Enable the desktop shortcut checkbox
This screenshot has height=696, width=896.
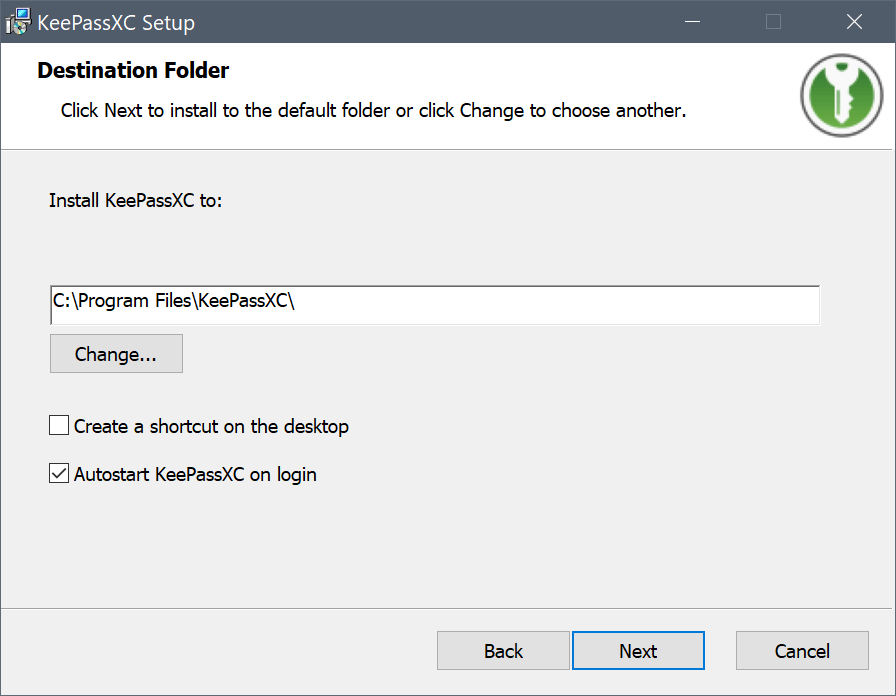click(x=59, y=426)
